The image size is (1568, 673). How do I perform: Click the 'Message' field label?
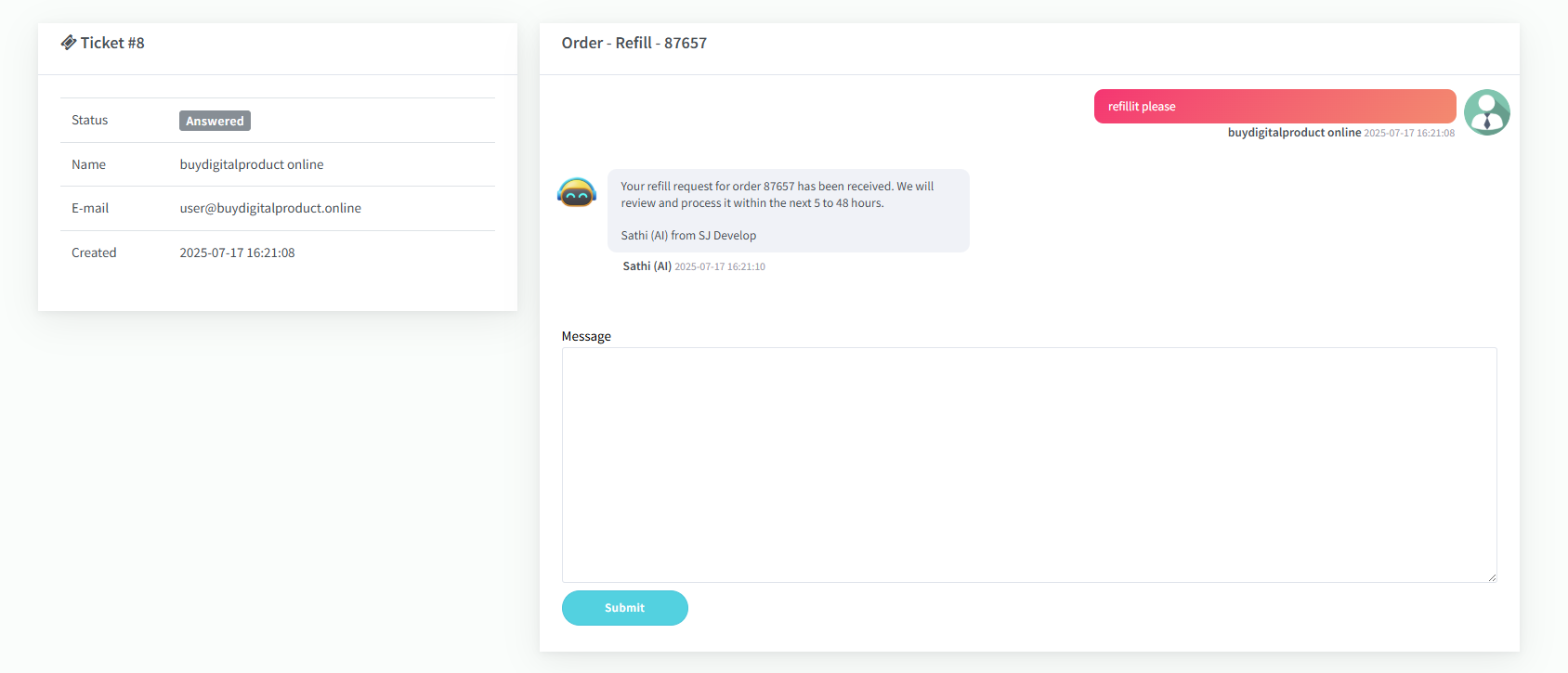coord(586,337)
